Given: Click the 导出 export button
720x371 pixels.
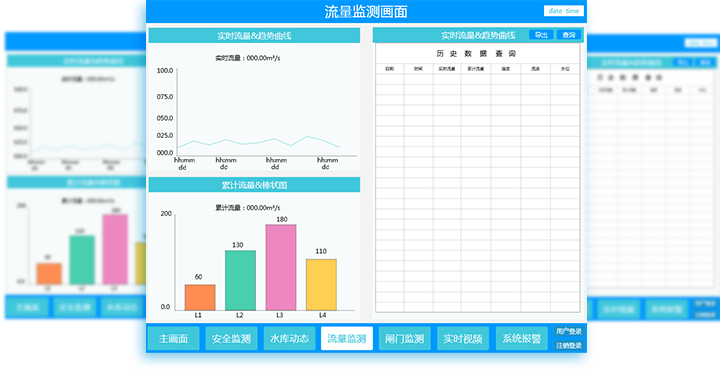Looking at the screenshot, I should click(x=541, y=35).
